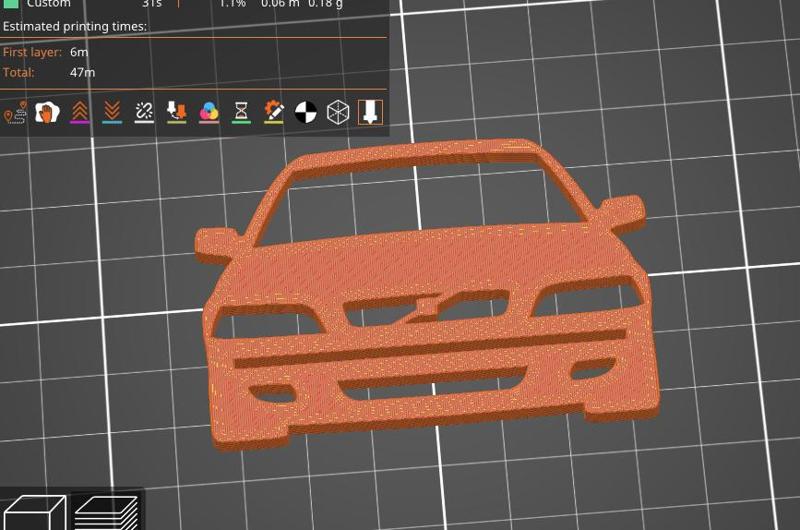Toggle Travel moves visibility icon
The width and height of the screenshot is (800, 530).
point(15,113)
